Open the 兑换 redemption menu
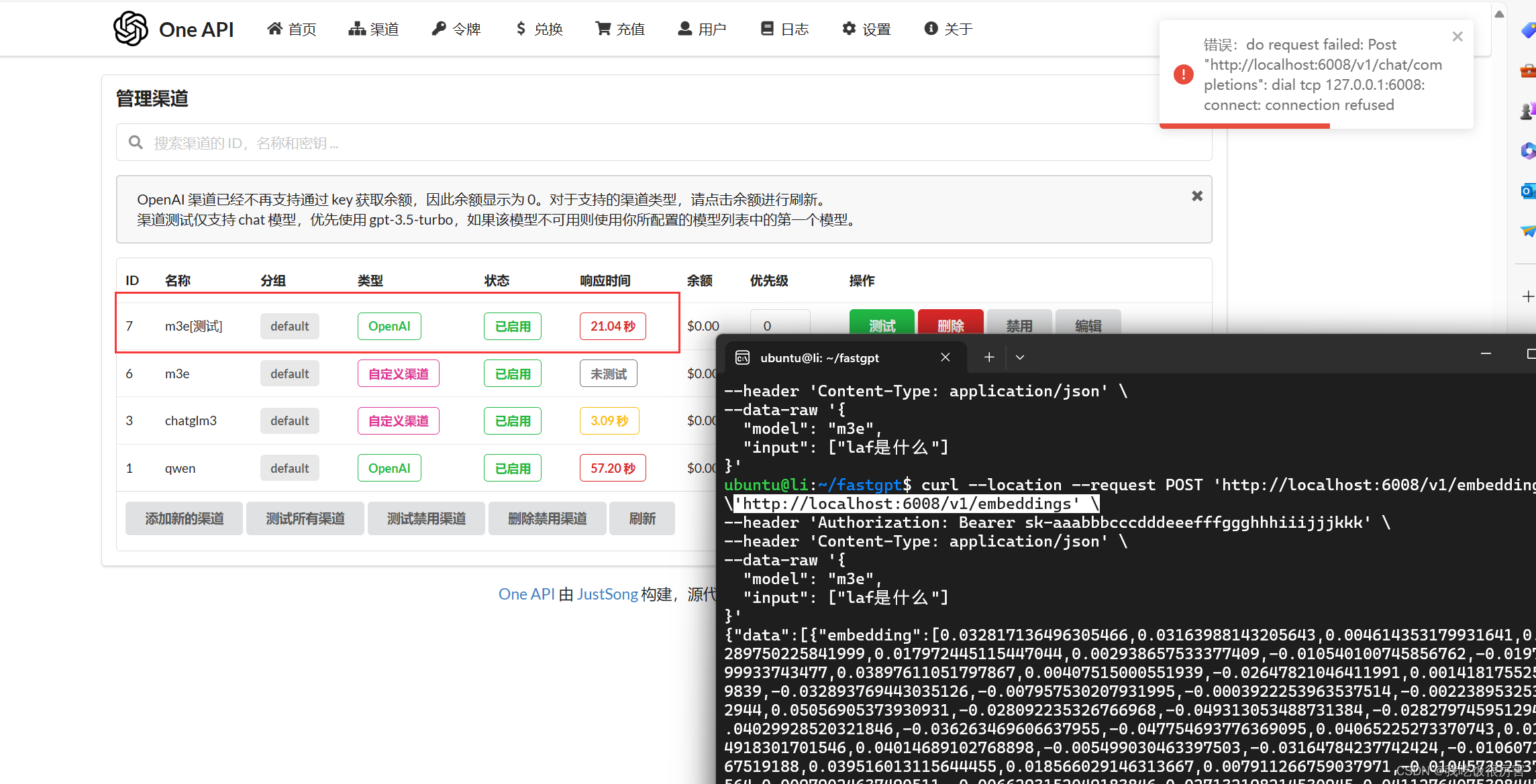 pos(539,29)
